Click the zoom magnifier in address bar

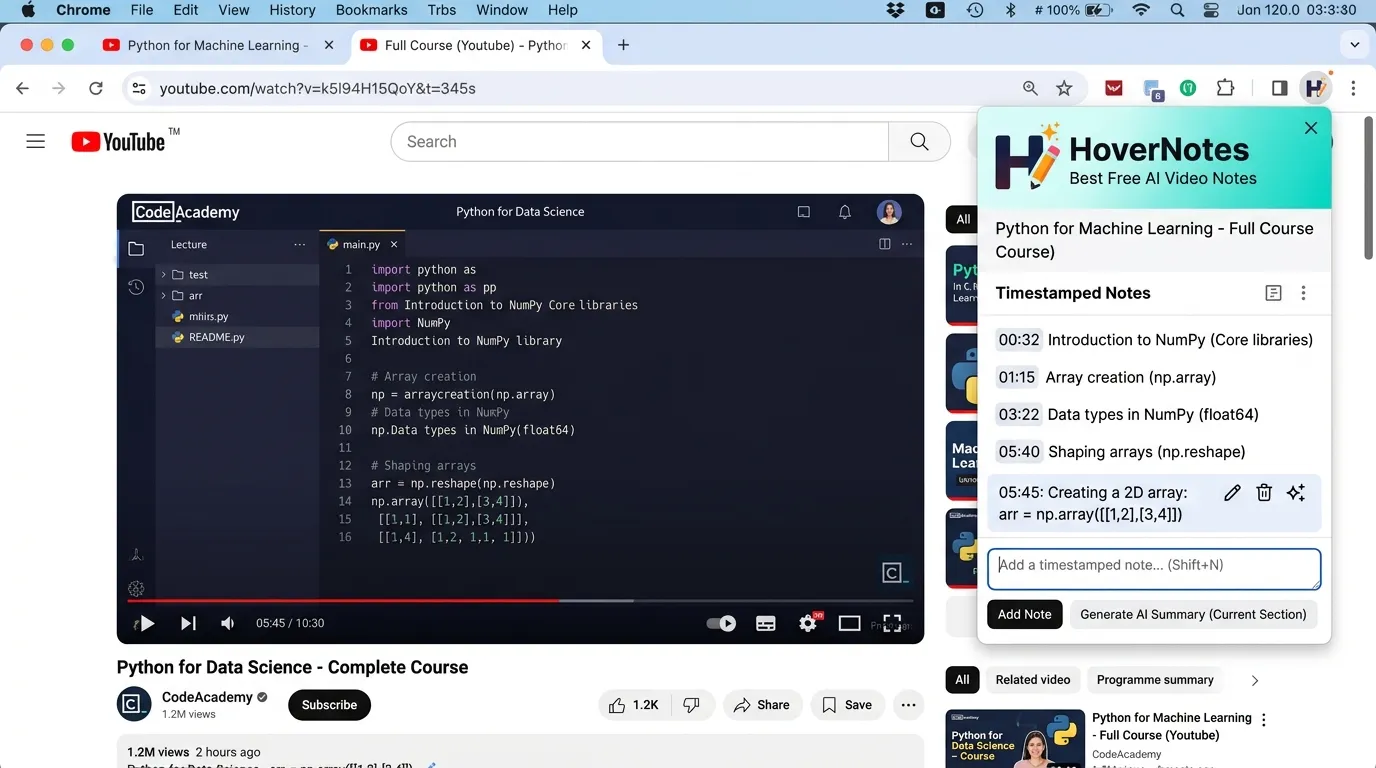[1030, 88]
